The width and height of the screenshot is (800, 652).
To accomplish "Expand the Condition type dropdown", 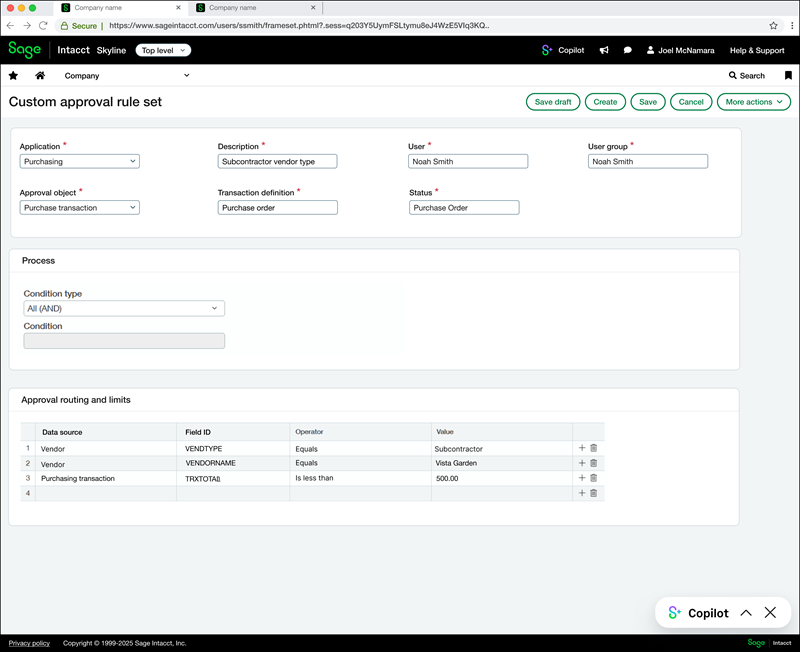I will 124,309.
